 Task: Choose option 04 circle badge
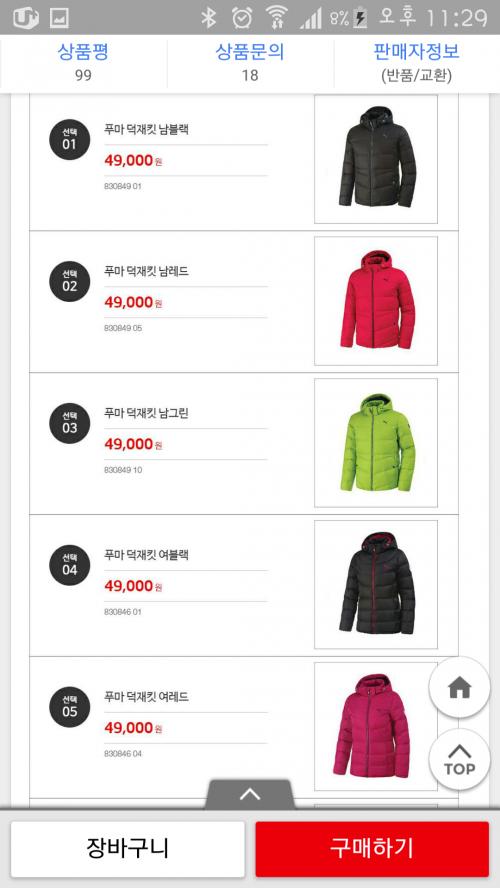70,565
